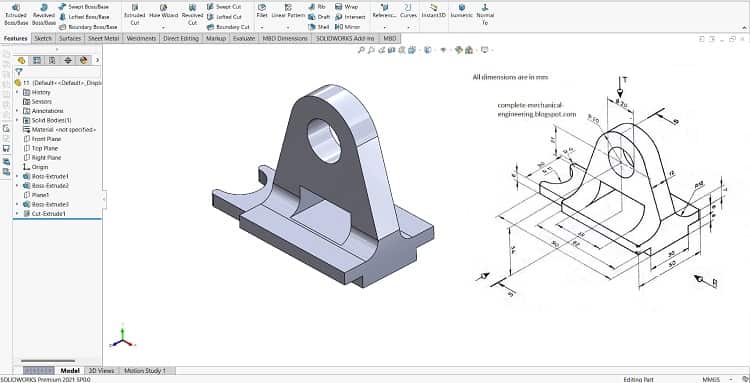Image resolution: width=750 pixels, height=383 pixels.
Task: Open the MMGS unit system selector
Action: coord(714,379)
